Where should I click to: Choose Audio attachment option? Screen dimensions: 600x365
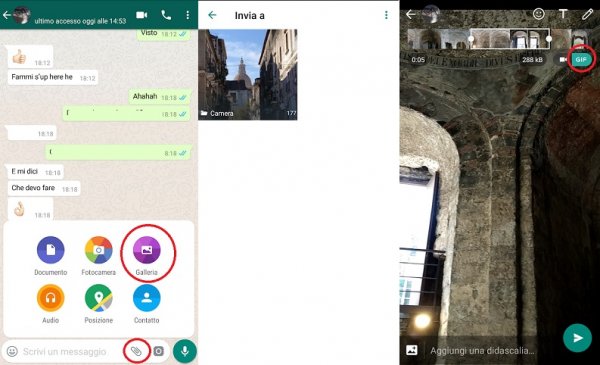[x=51, y=304]
